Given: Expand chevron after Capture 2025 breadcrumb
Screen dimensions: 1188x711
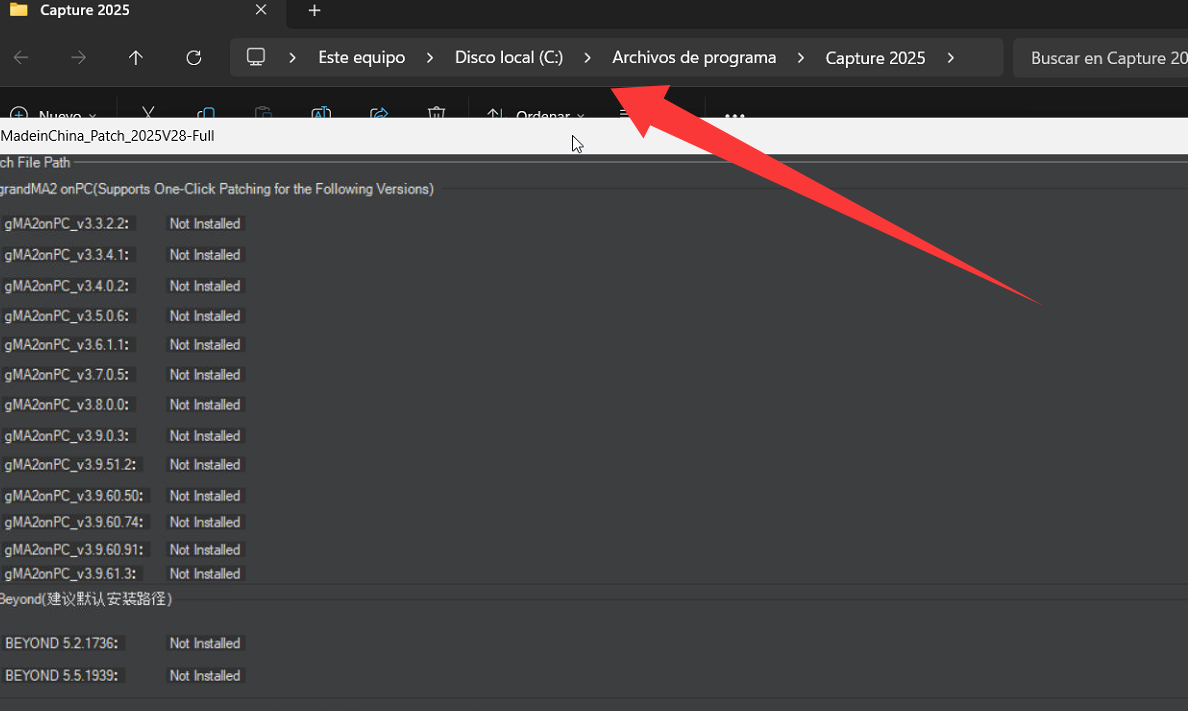Looking at the screenshot, I should point(950,58).
